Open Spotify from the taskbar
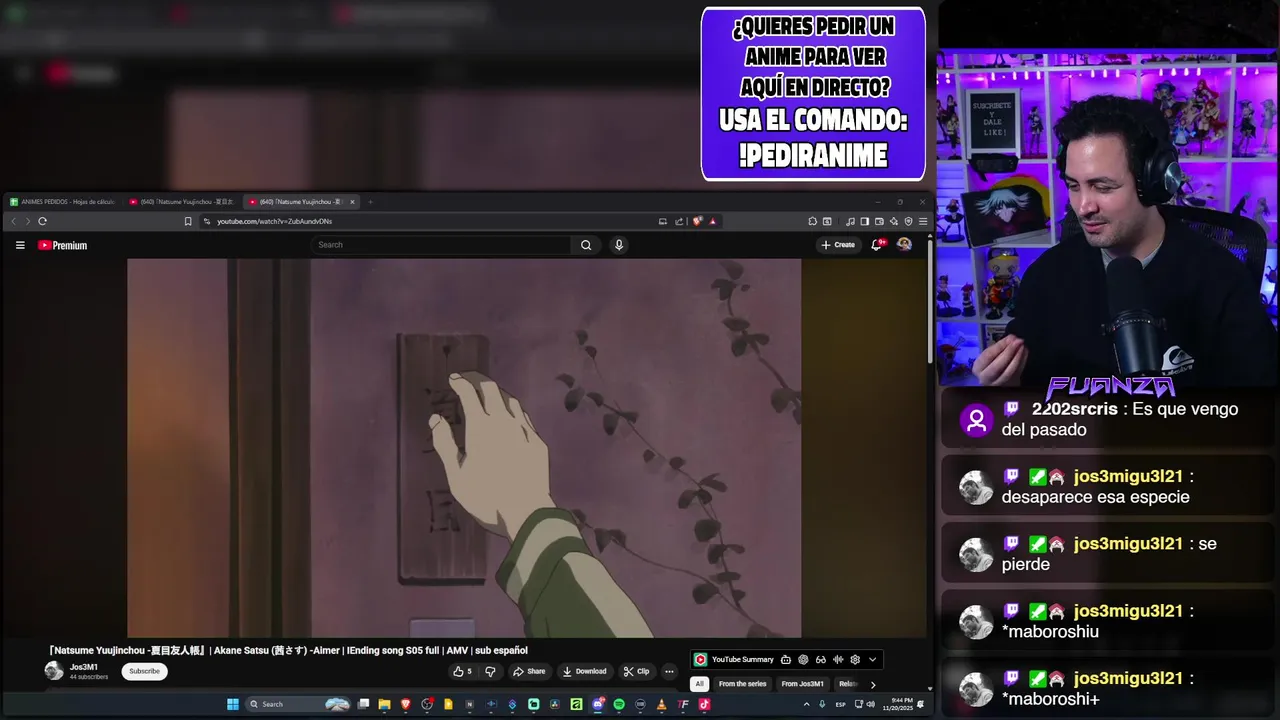This screenshot has width=1280, height=720. pos(619,704)
